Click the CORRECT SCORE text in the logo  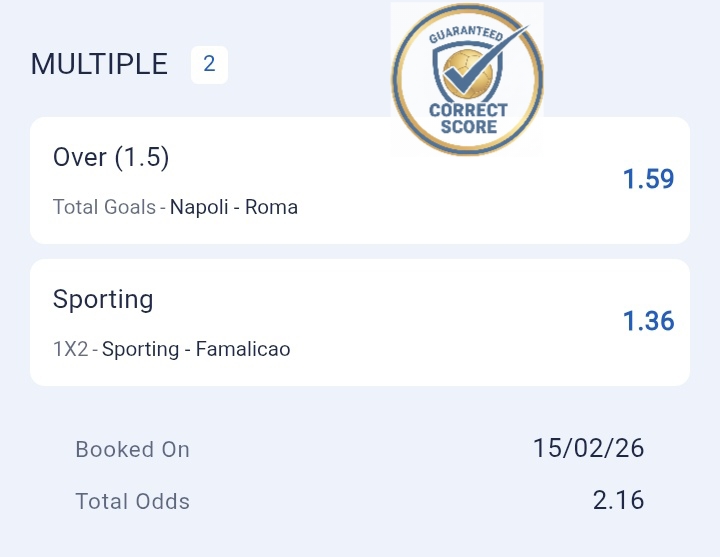pos(468,119)
